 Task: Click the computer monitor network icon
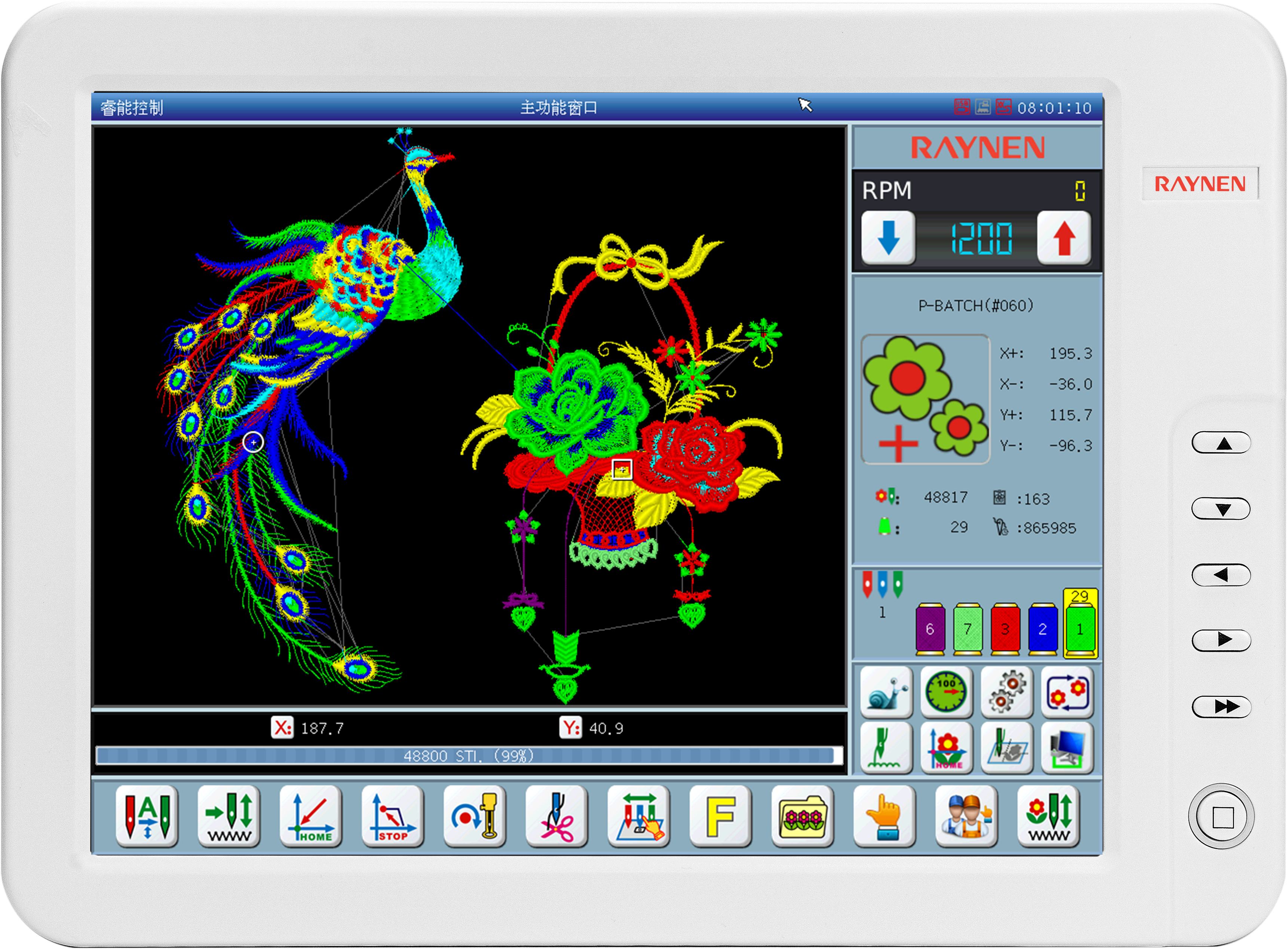coord(1067,749)
